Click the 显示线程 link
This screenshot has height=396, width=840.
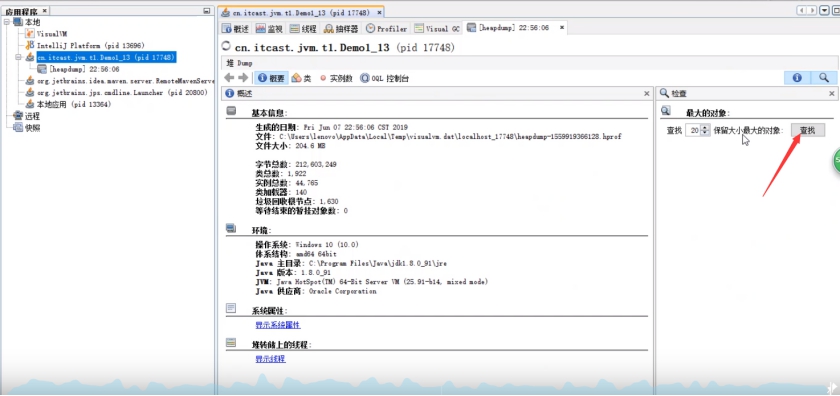coord(271,359)
